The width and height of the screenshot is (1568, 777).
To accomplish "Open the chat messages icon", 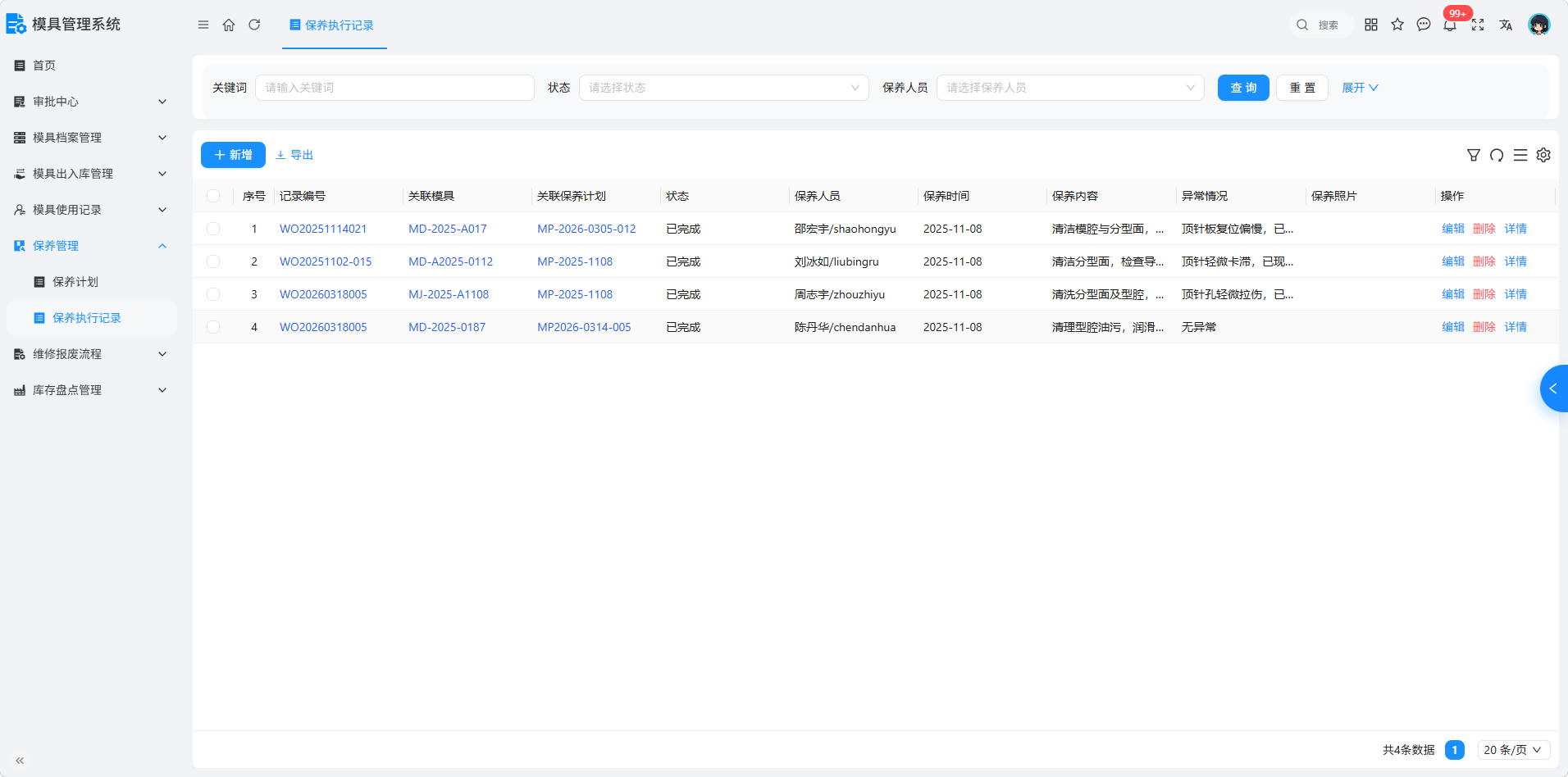I will [1424, 25].
